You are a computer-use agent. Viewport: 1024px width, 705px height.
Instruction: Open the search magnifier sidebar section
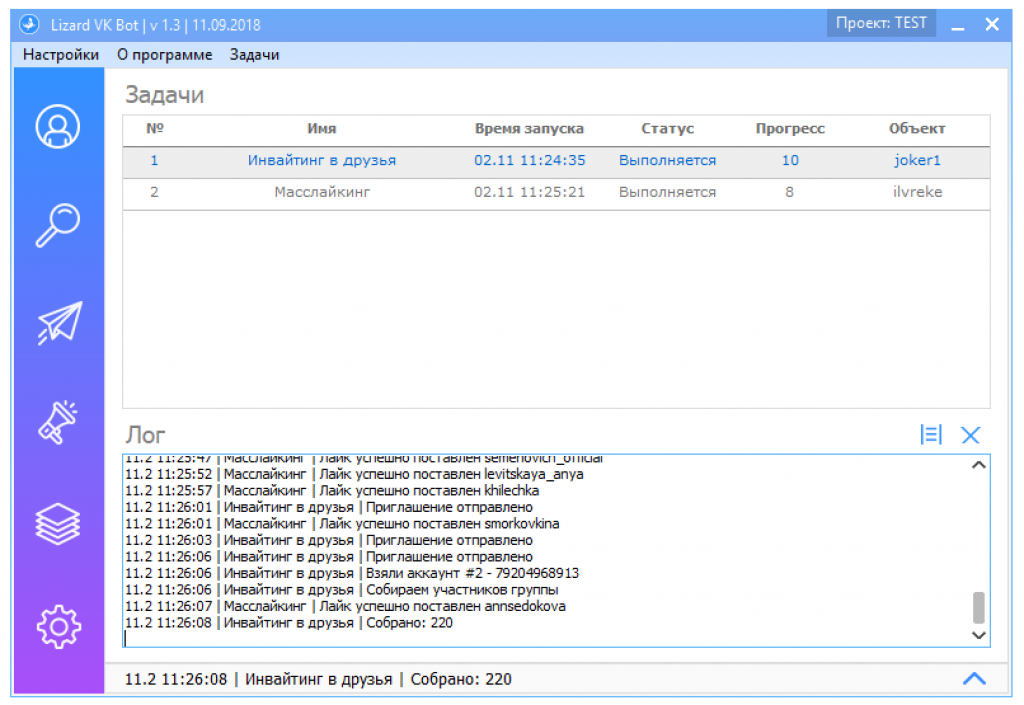[x=58, y=225]
